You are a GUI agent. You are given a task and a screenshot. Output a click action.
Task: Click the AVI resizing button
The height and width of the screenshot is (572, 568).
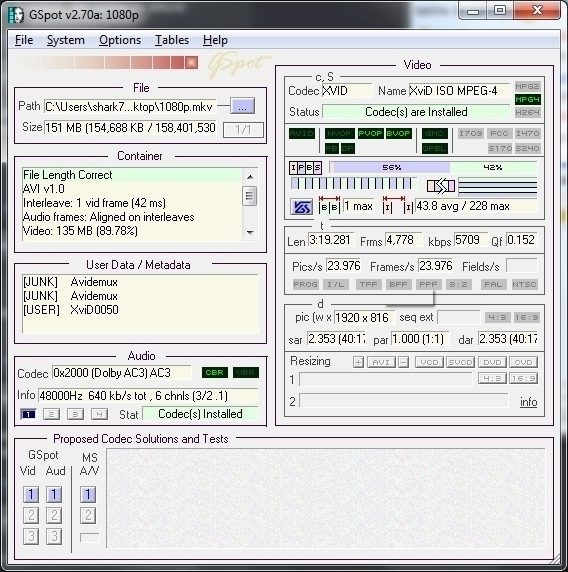tap(381, 362)
